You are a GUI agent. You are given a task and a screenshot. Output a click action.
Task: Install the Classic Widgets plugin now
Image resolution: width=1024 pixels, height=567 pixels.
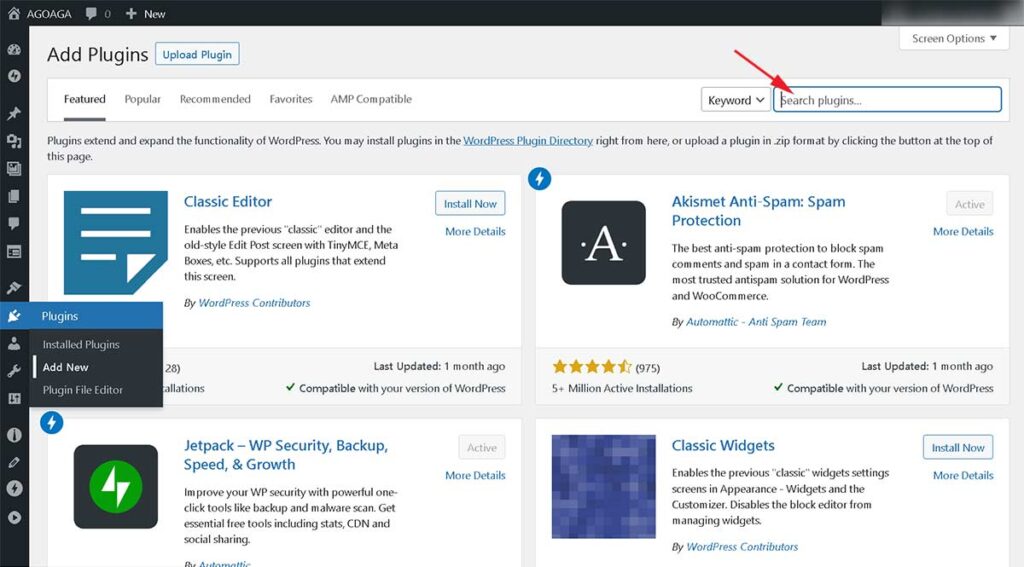pos(958,447)
